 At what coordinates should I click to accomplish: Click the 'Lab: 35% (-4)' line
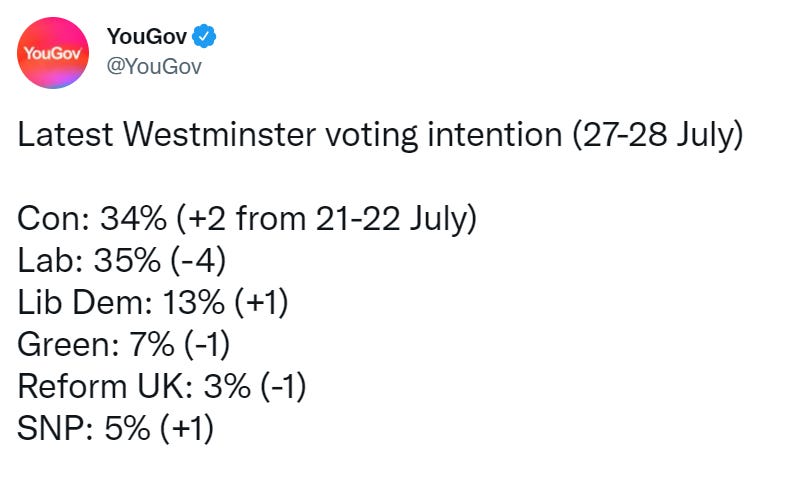coord(122,261)
